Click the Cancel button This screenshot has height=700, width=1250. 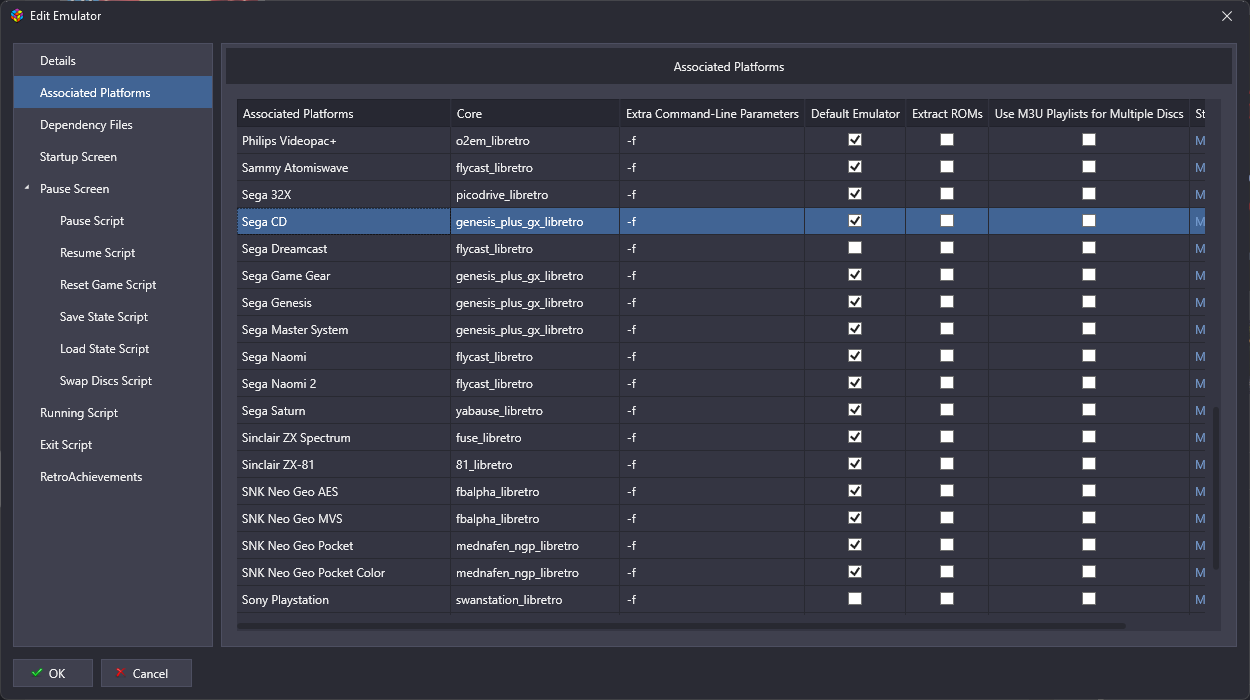tap(146, 673)
